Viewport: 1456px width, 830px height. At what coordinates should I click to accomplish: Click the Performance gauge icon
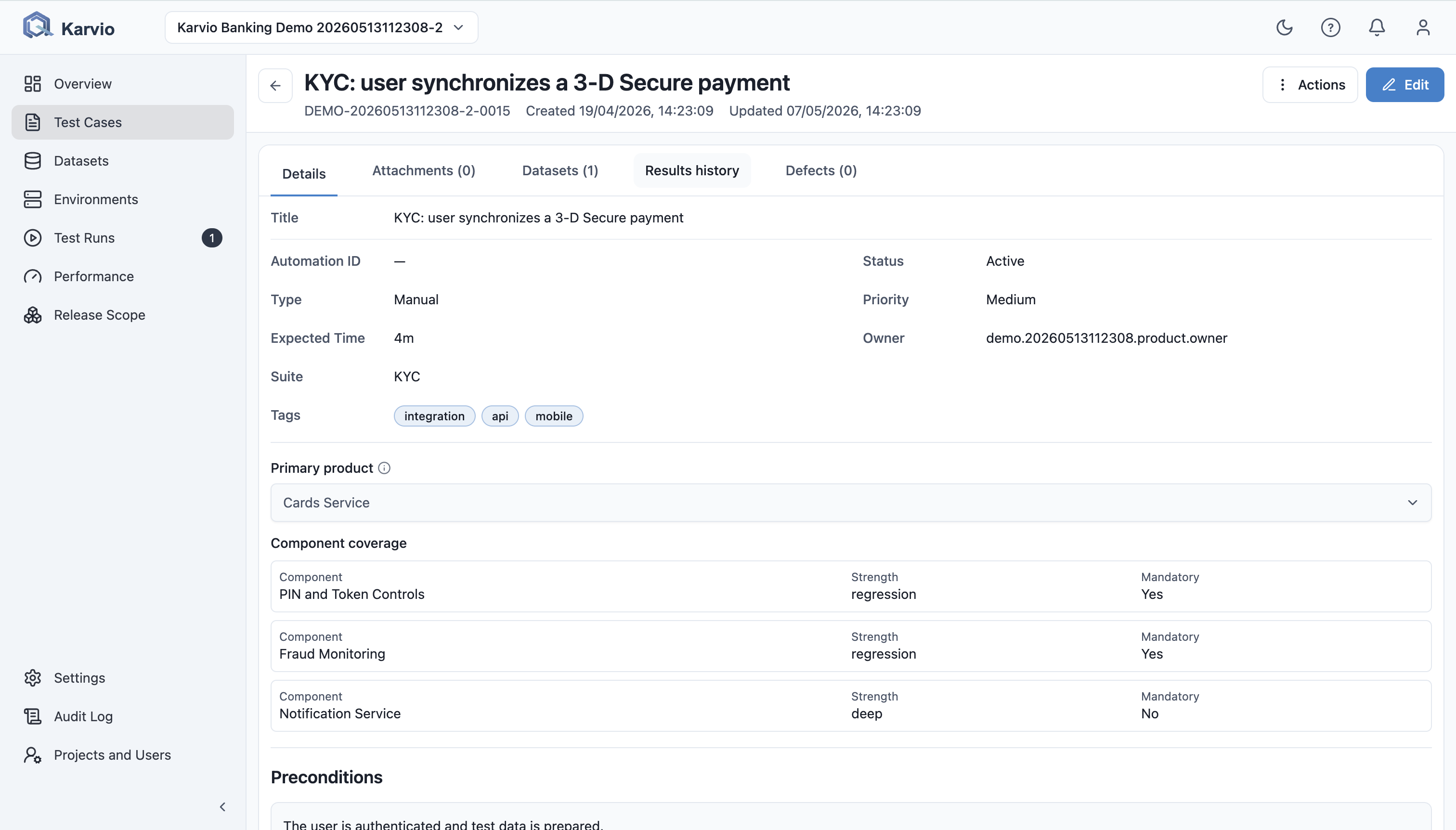point(32,276)
